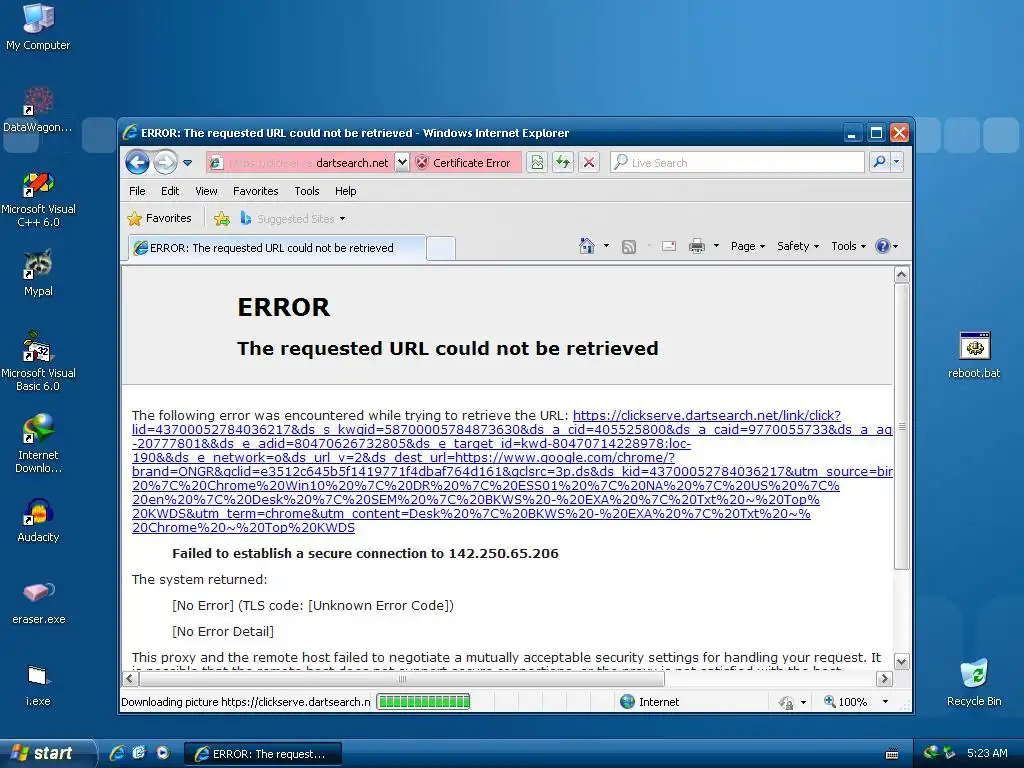Viewport: 1024px width, 768px height.
Task: Click the Compatibility View icon
Action: click(x=537, y=163)
